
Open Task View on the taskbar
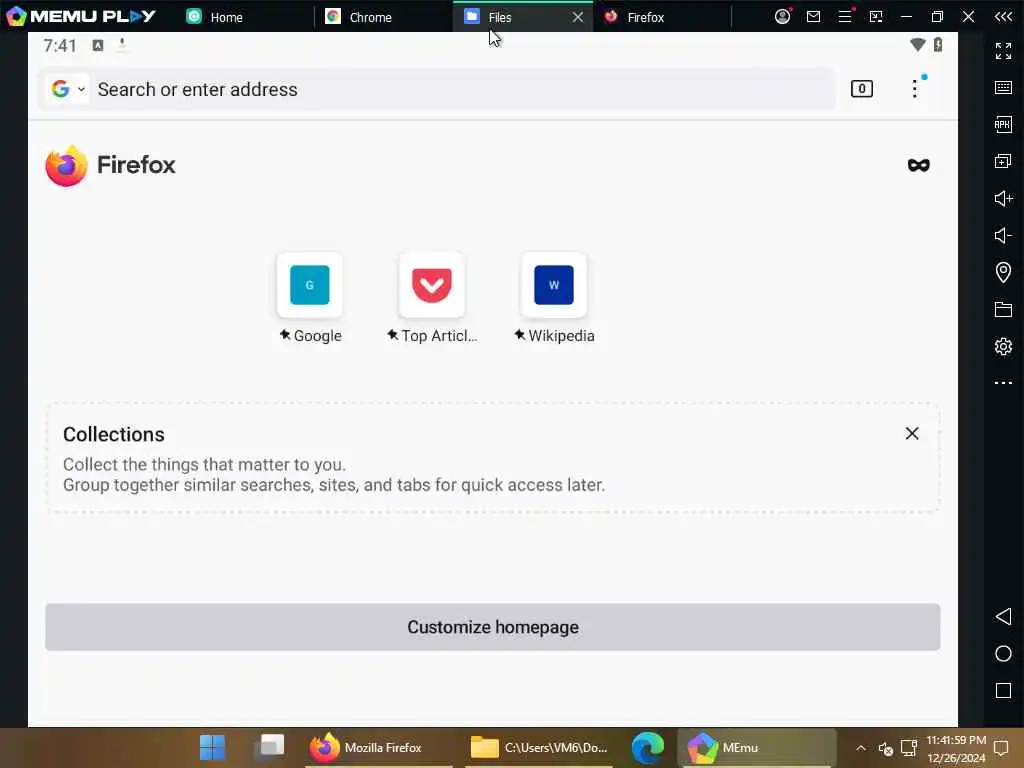pyautogui.click(x=269, y=746)
